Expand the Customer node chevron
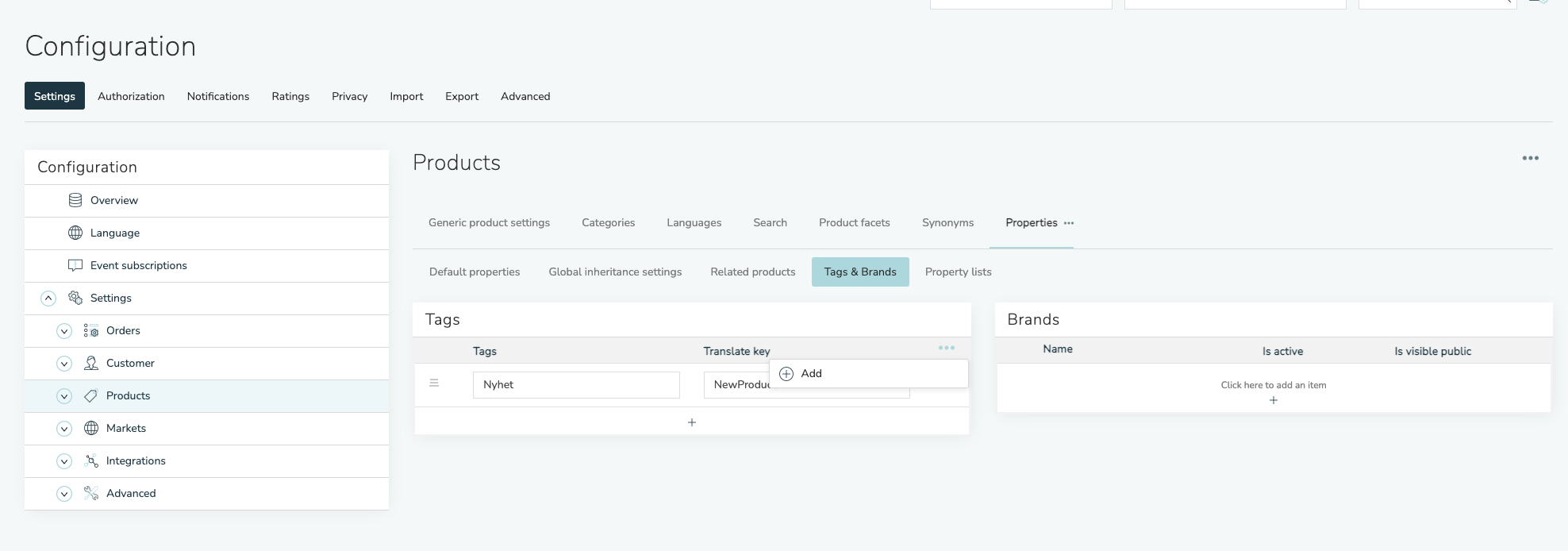The image size is (1568, 551). pos(64,364)
